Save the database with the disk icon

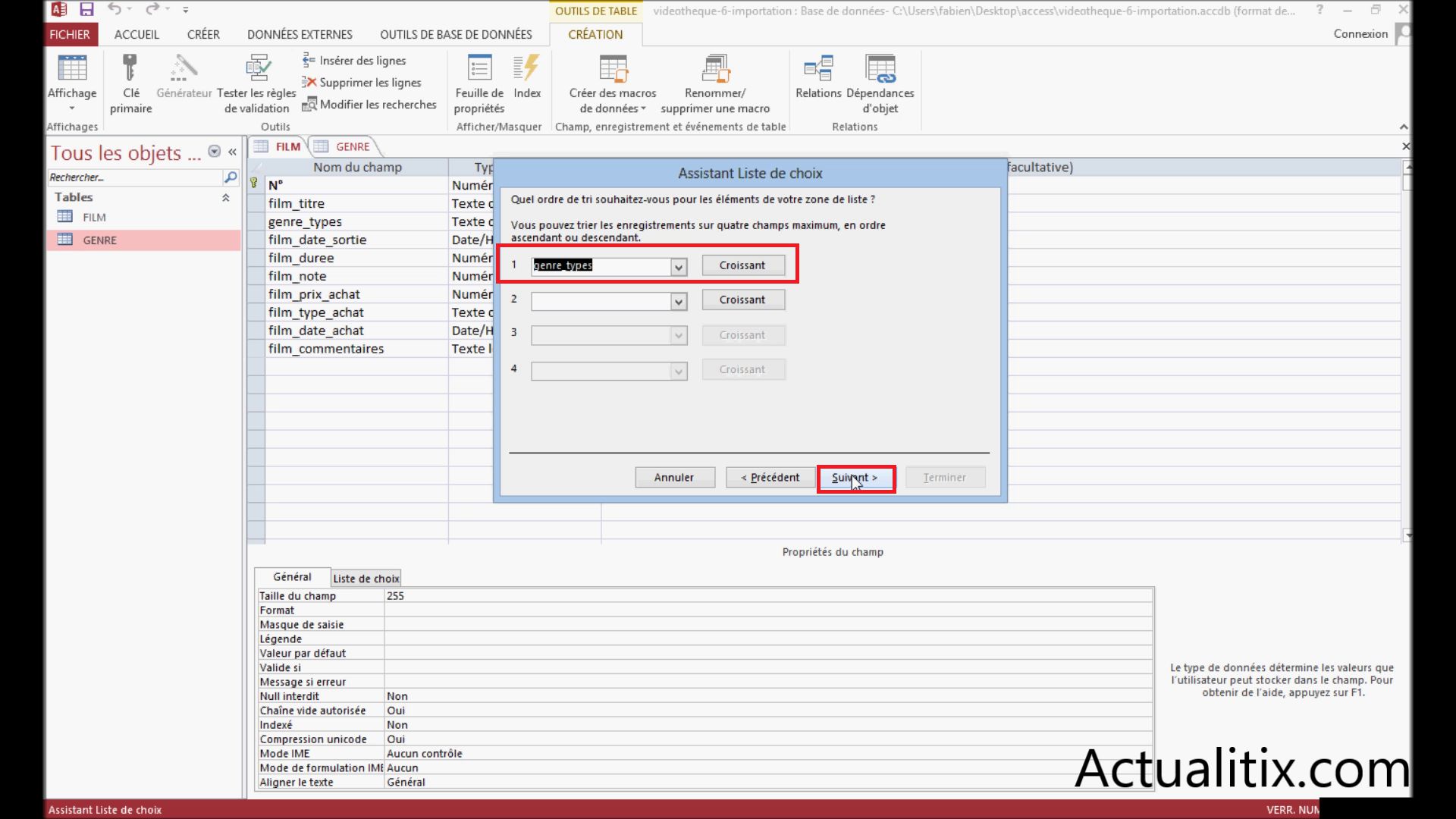pos(86,10)
